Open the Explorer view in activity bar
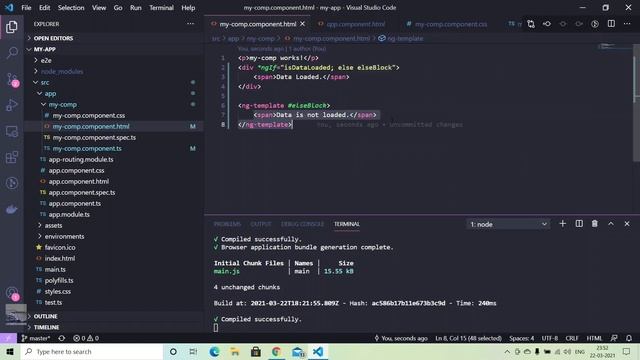The height and width of the screenshot is (360, 640). click(x=11, y=27)
